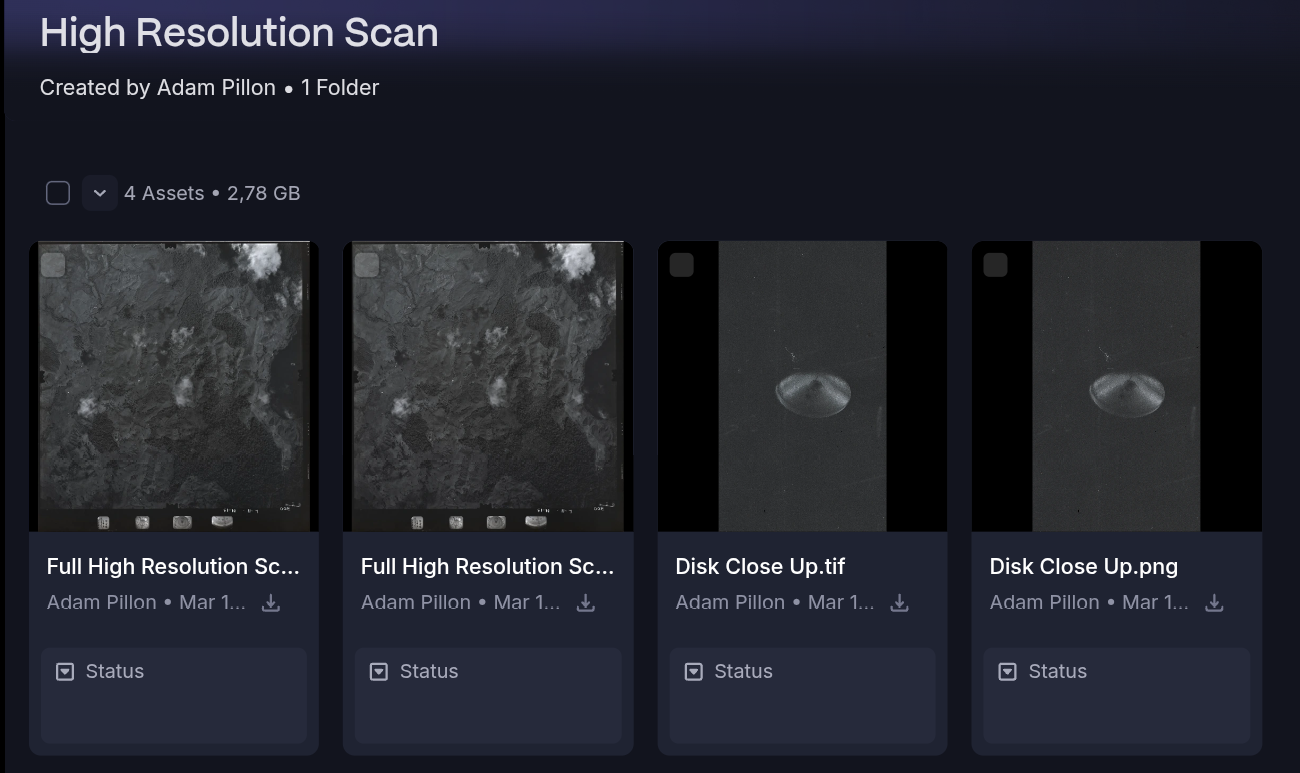
Task: Select checkbox on first Full High Resolution Scan
Action: pyautogui.click(x=53, y=265)
